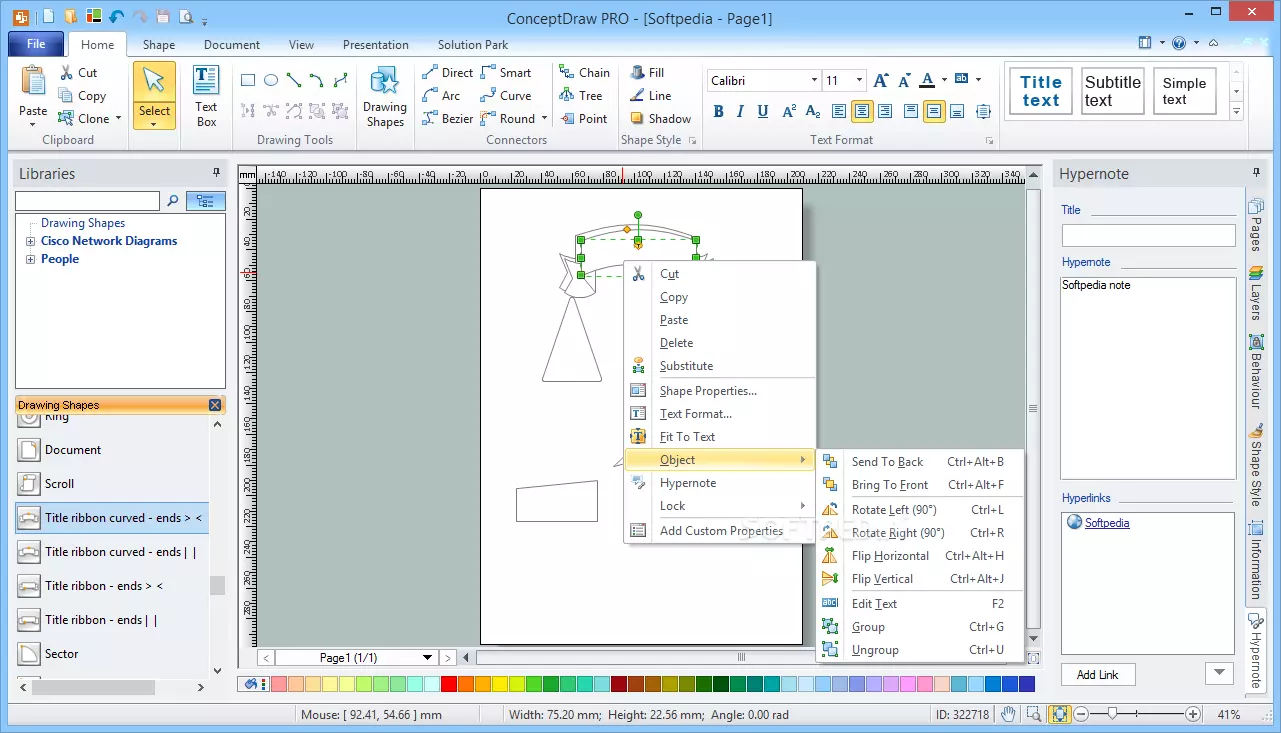This screenshot has height=733, width=1281.
Task: Open the Line shape style option
Action: click(x=651, y=95)
